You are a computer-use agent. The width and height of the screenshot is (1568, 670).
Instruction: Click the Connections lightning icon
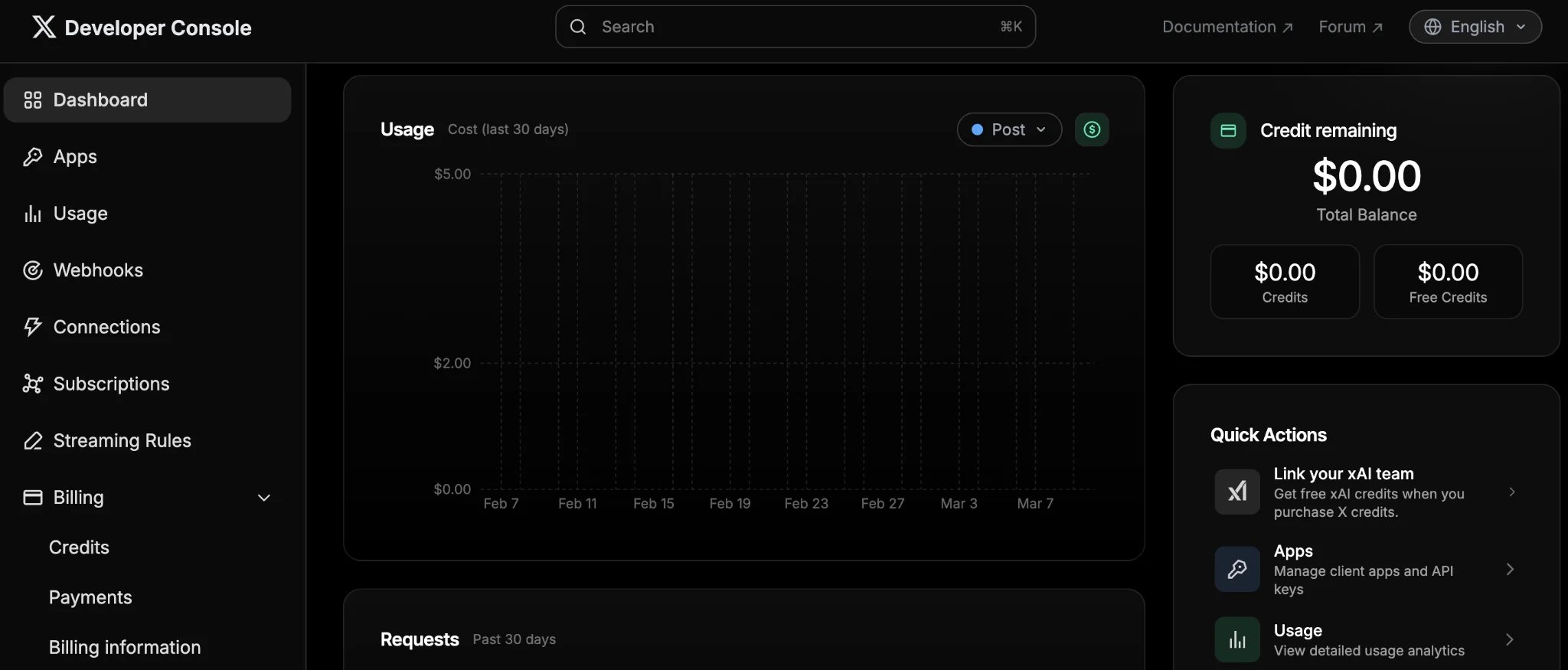(32, 327)
